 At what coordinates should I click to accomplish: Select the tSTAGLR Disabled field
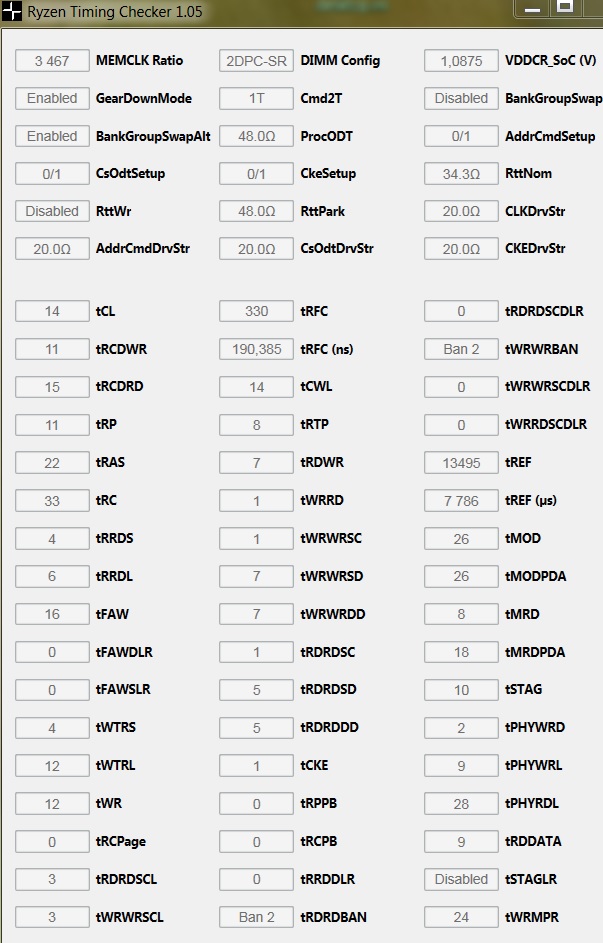pyautogui.click(x=461, y=879)
